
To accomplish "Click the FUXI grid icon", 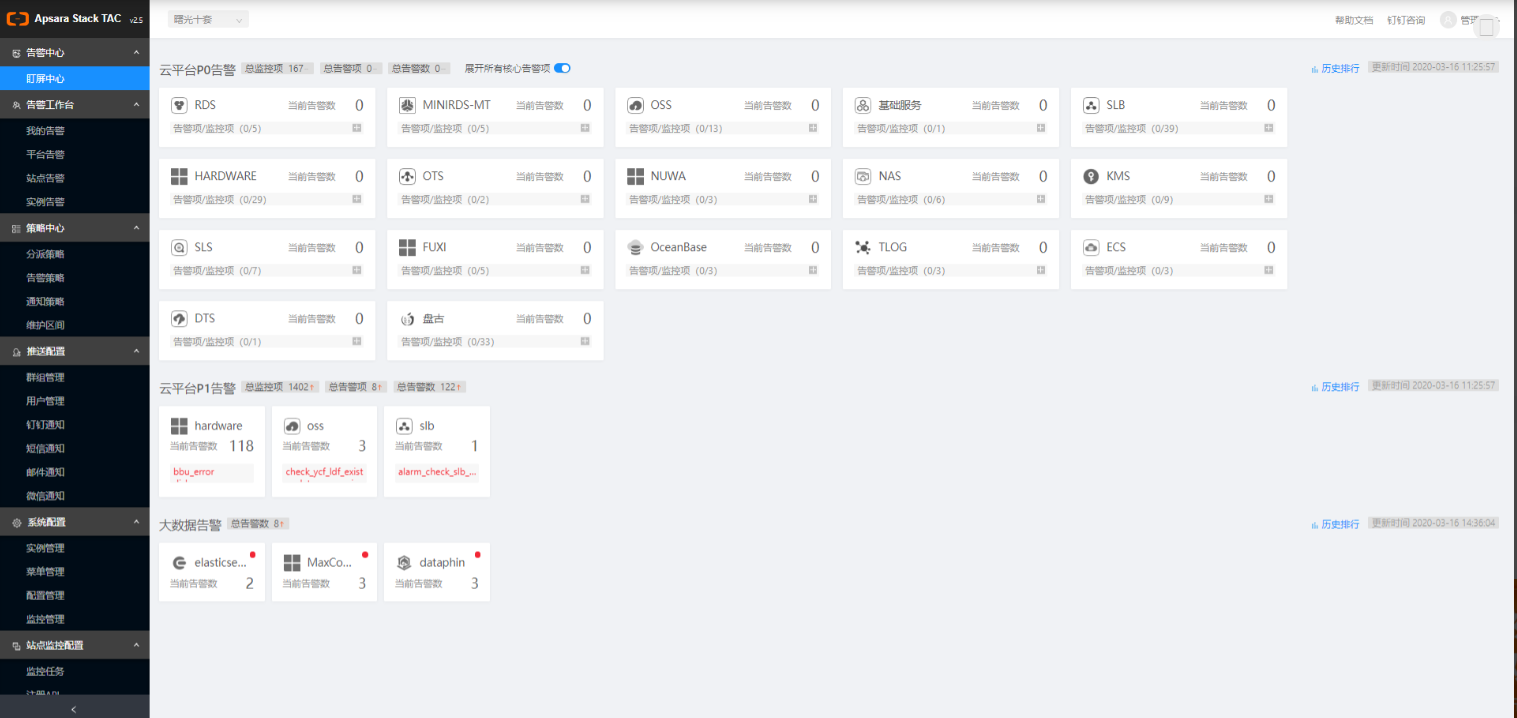I will click(x=407, y=247).
